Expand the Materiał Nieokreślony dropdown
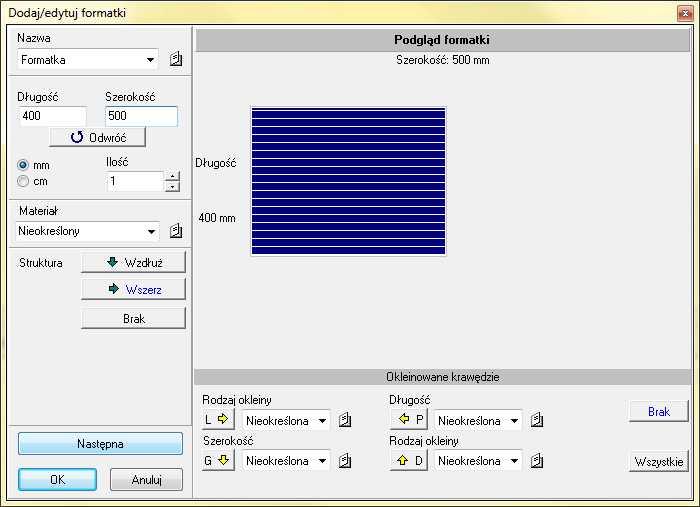Image resolution: width=700 pixels, height=507 pixels. coord(151,231)
